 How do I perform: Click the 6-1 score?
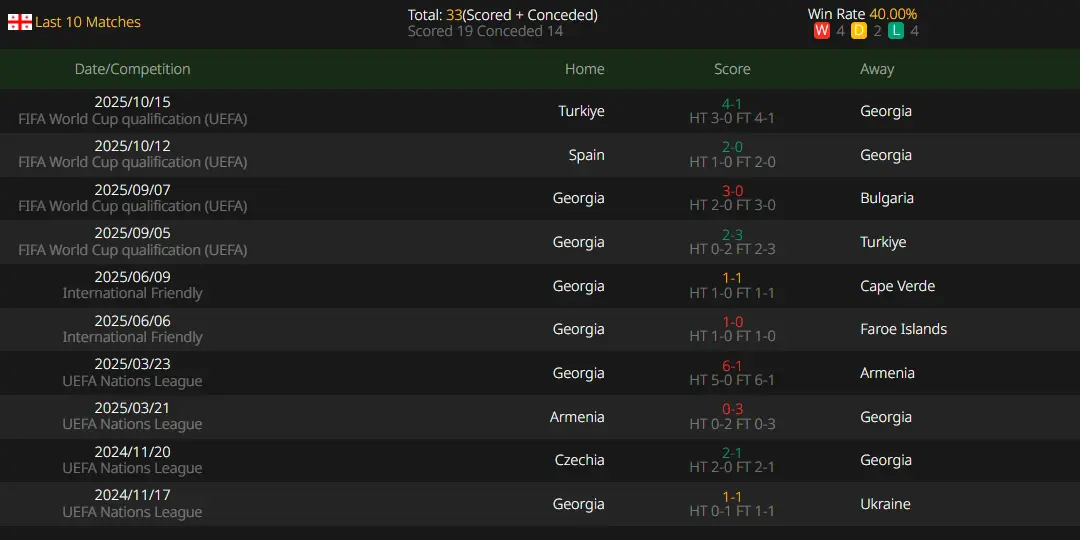point(732,366)
